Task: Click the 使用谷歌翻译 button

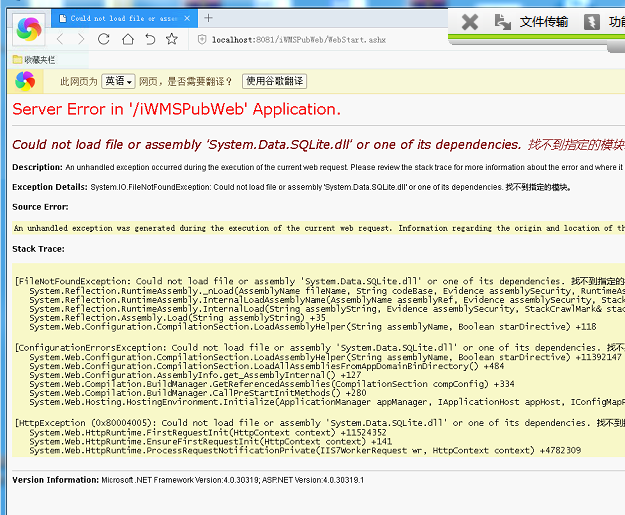Action: point(275,81)
